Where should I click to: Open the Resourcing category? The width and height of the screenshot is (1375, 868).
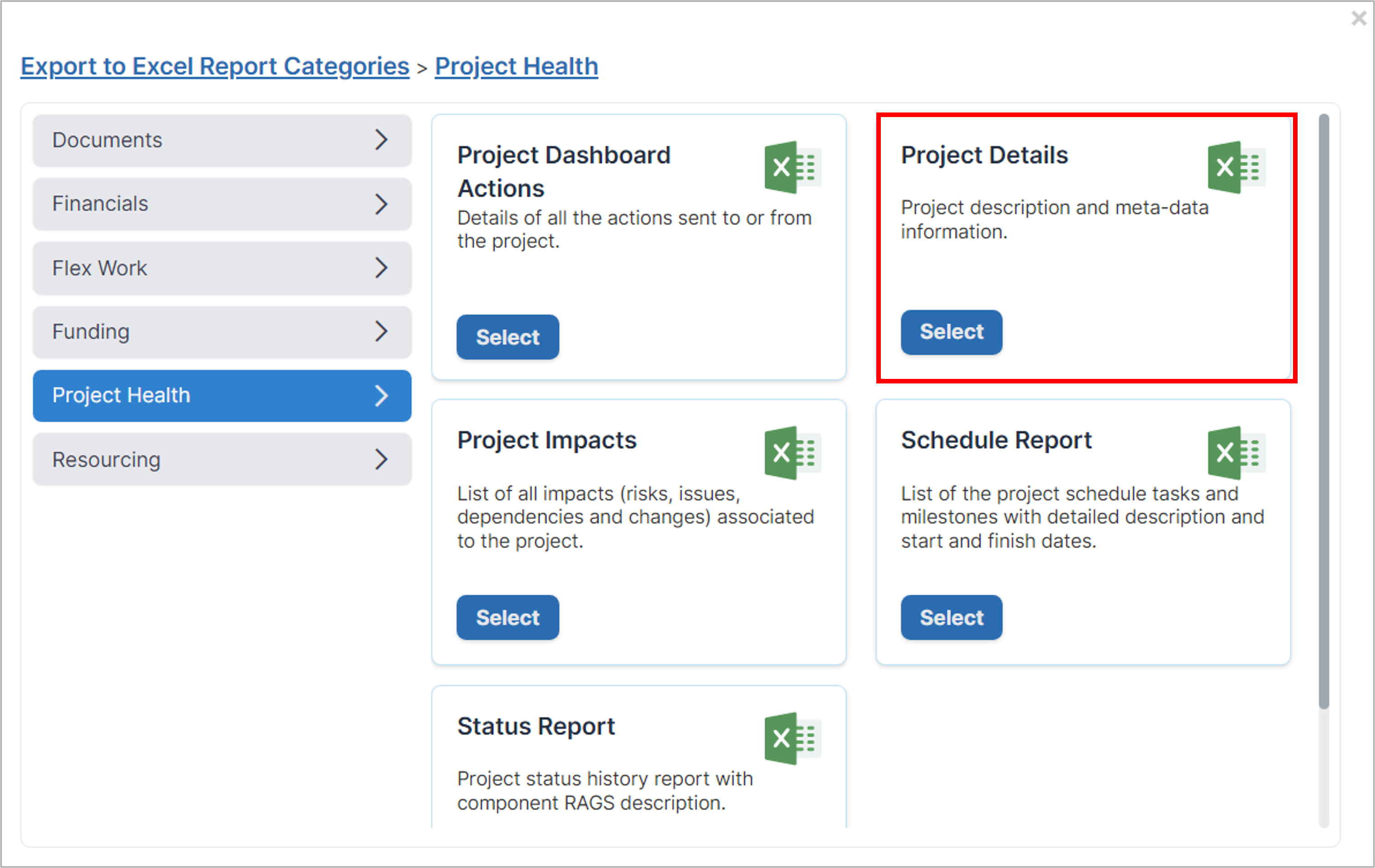[x=222, y=459]
